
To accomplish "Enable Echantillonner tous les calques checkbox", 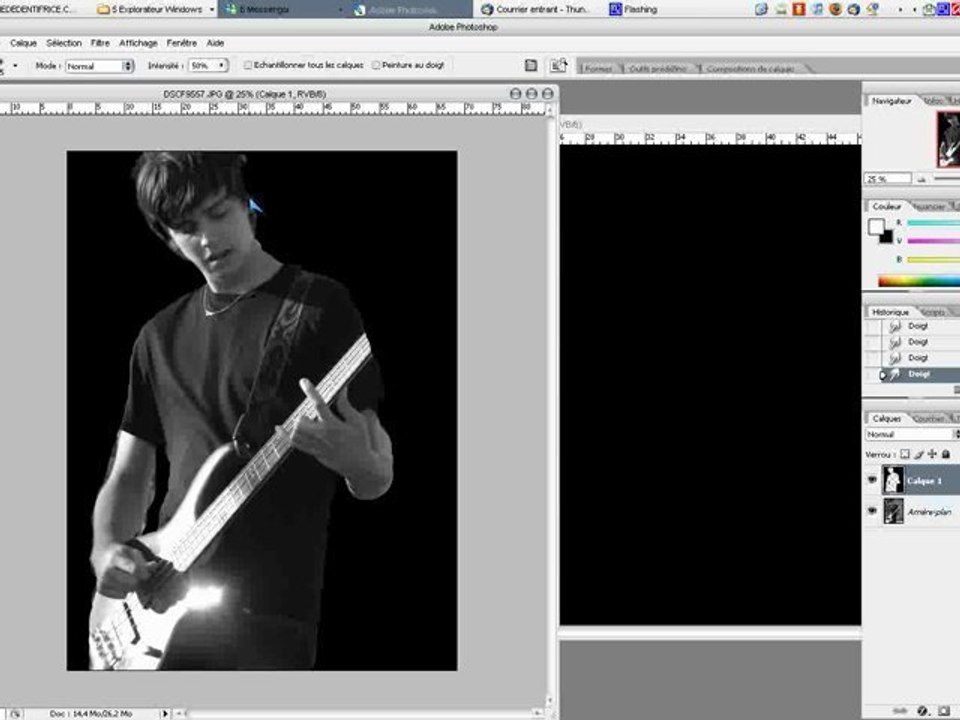I will point(248,65).
